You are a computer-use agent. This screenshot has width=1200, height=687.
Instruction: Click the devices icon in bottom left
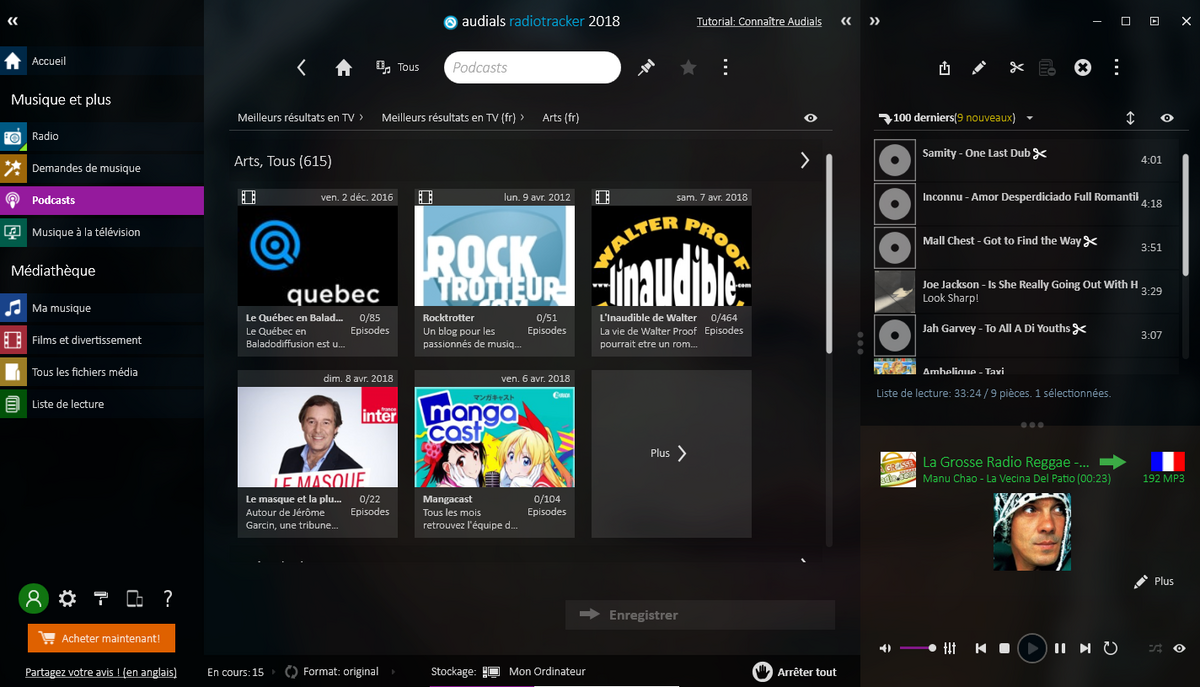click(x=134, y=599)
